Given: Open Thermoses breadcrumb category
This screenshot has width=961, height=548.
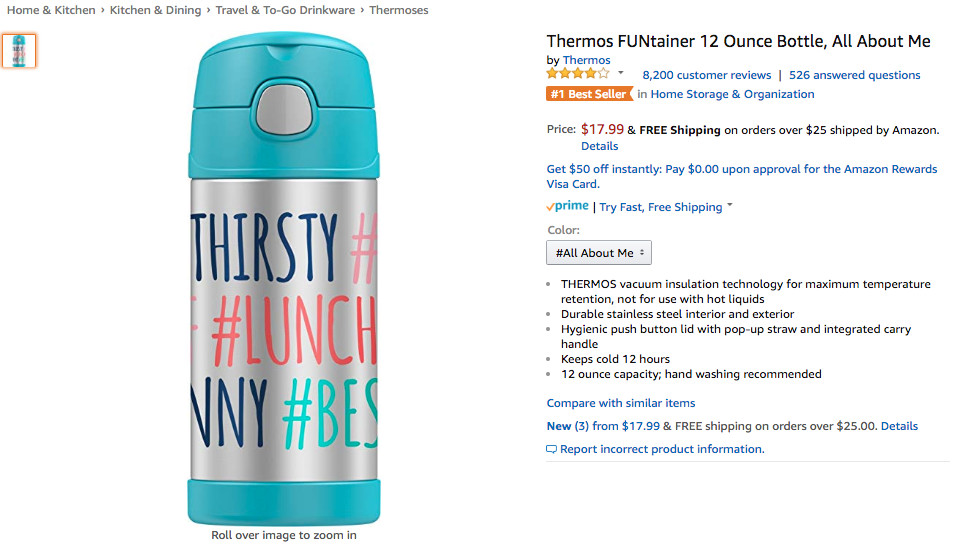Looking at the screenshot, I should tap(398, 10).
